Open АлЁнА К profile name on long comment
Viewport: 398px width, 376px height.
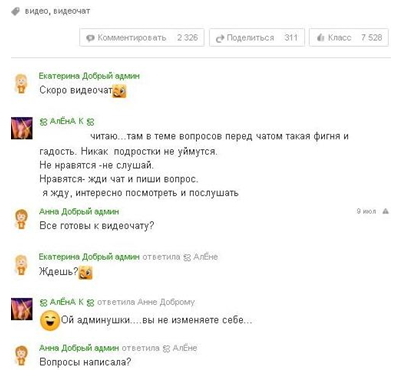pos(67,121)
